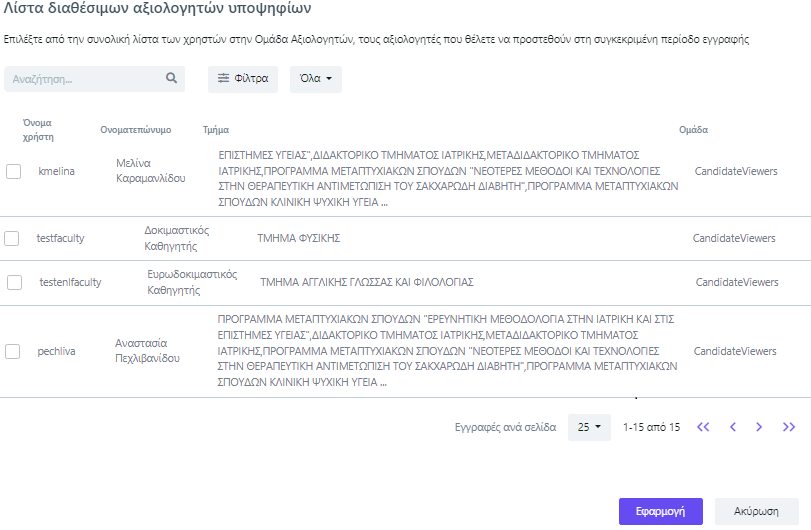Select the testenlfaculty row checkbox

pyautogui.click(x=14, y=282)
